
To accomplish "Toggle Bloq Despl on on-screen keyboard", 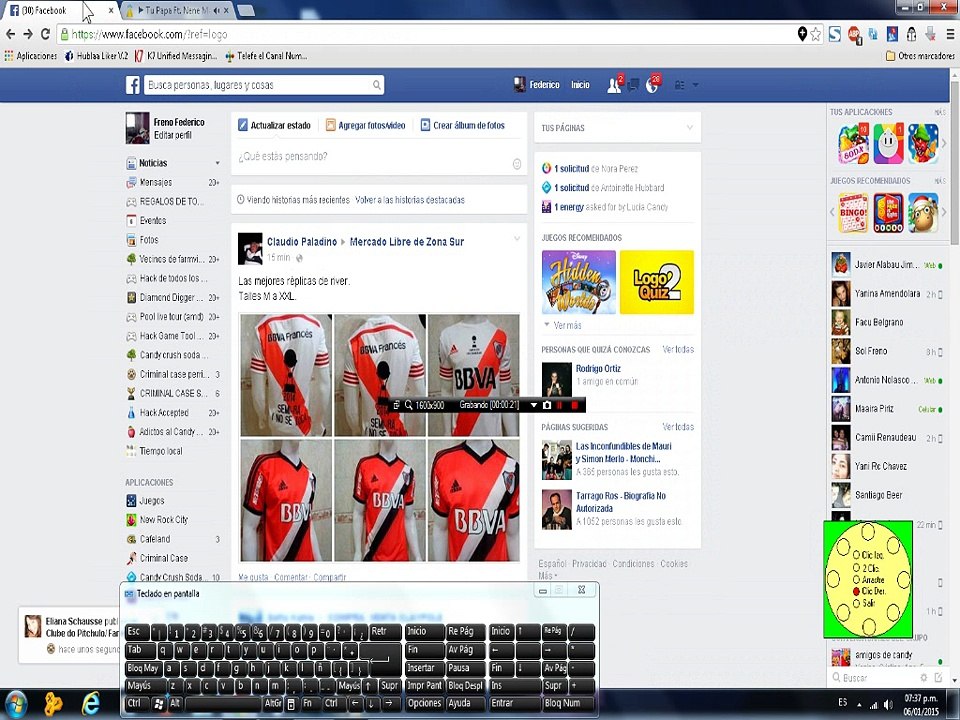I will click(x=465, y=686).
